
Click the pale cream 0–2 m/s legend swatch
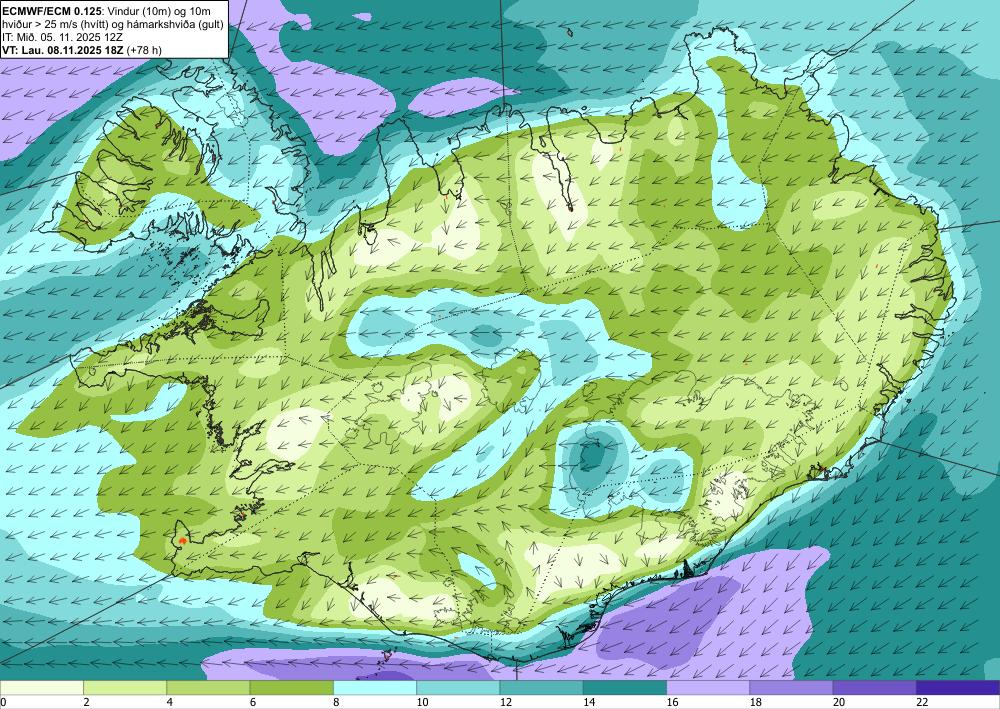click(x=41, y=687)
